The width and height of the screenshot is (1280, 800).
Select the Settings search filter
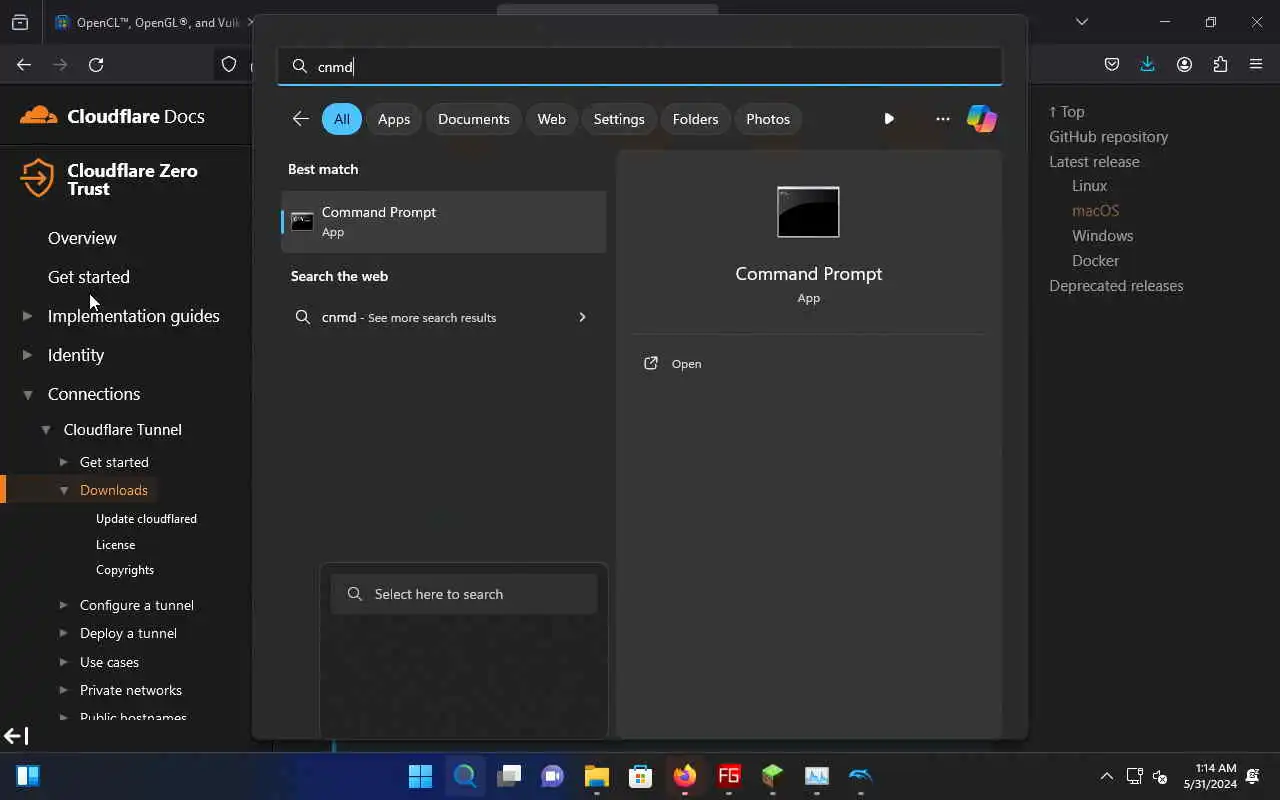(x=619, y=119)
